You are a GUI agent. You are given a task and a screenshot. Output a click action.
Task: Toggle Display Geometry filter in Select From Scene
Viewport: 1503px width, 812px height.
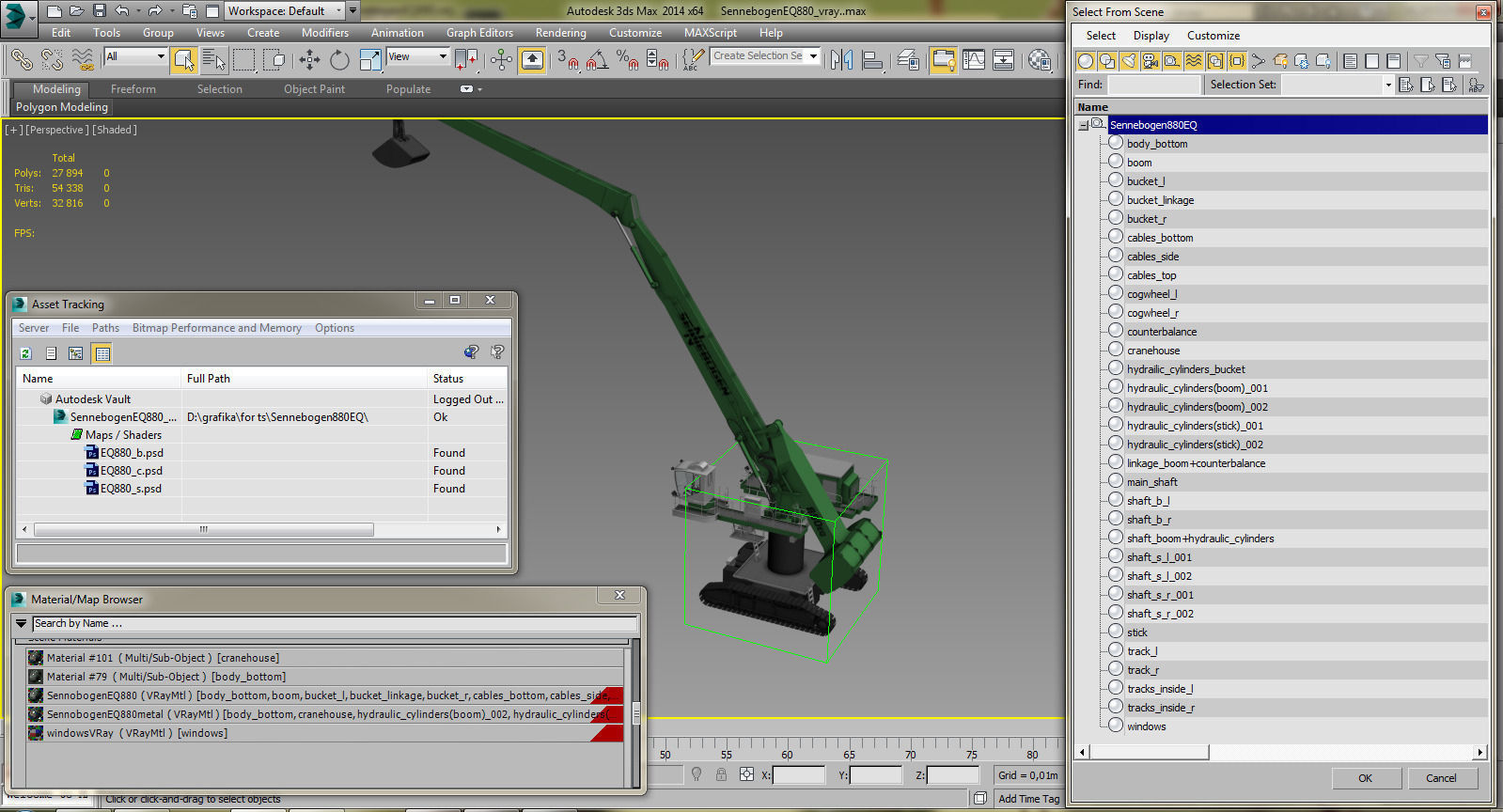click(1086, 61)
